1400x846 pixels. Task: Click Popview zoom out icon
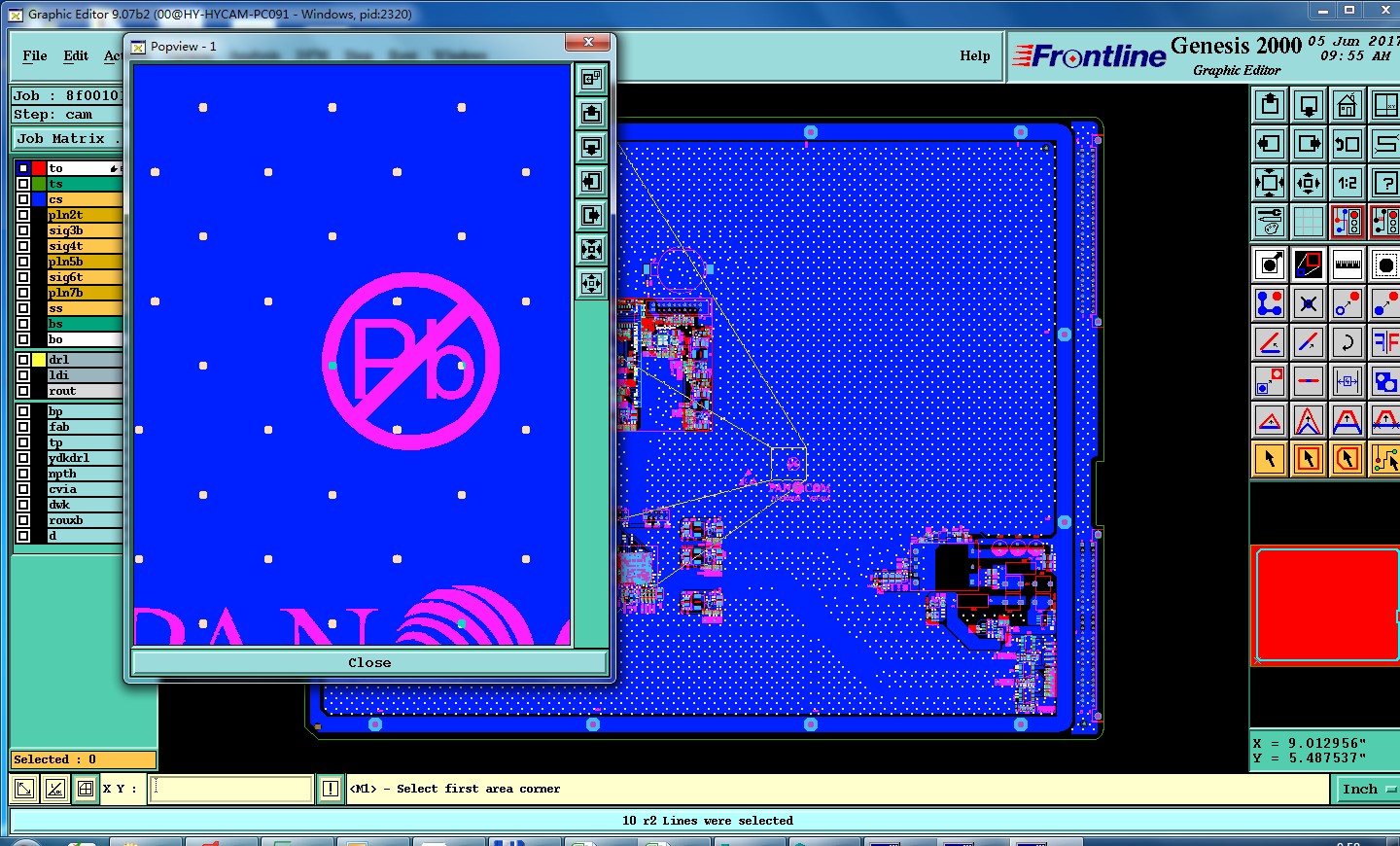(x=591, y=283)
